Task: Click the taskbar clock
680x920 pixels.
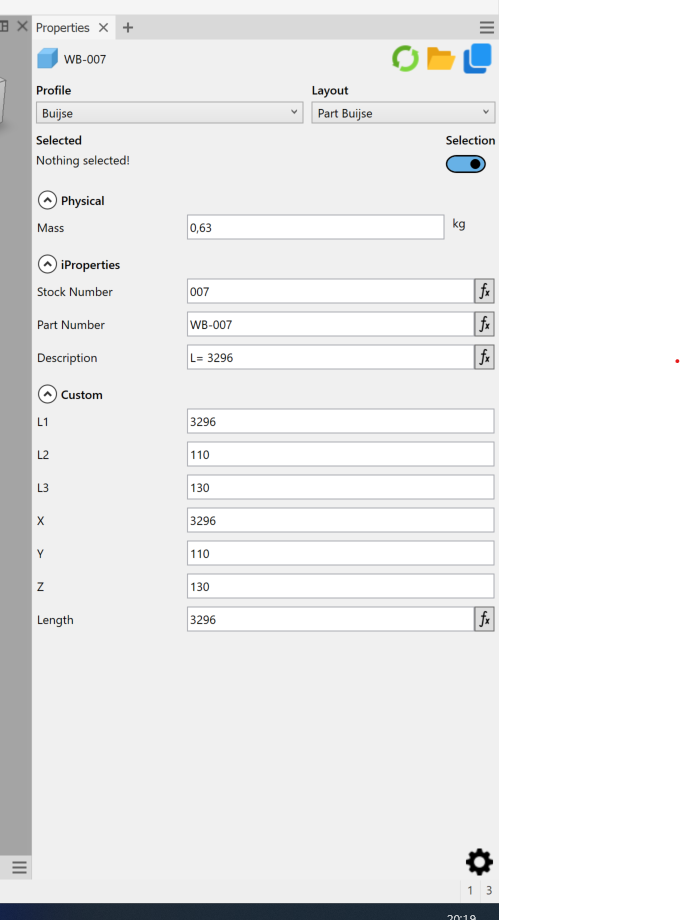Action: pos(462,916)
